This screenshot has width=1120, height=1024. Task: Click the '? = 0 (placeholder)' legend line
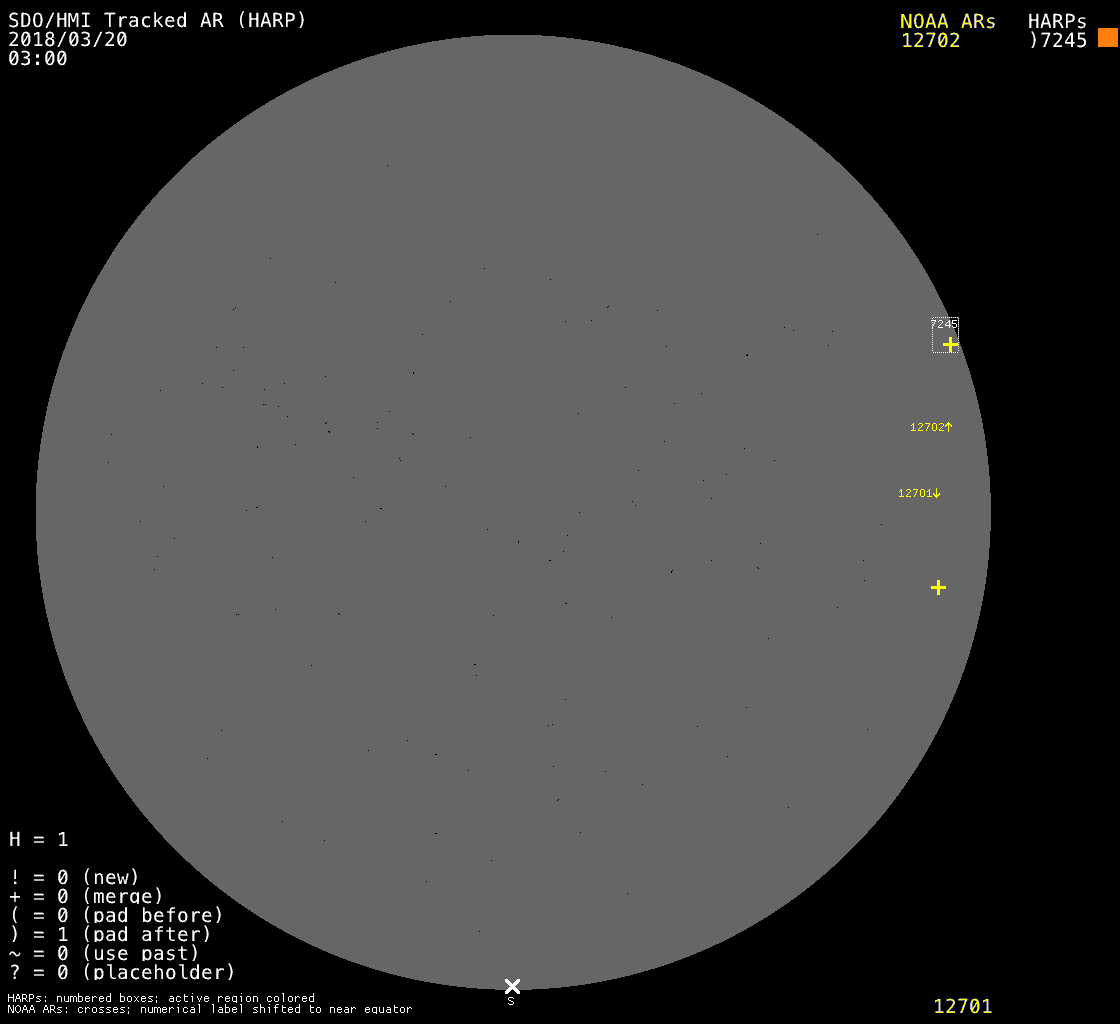tap(122, 971)
